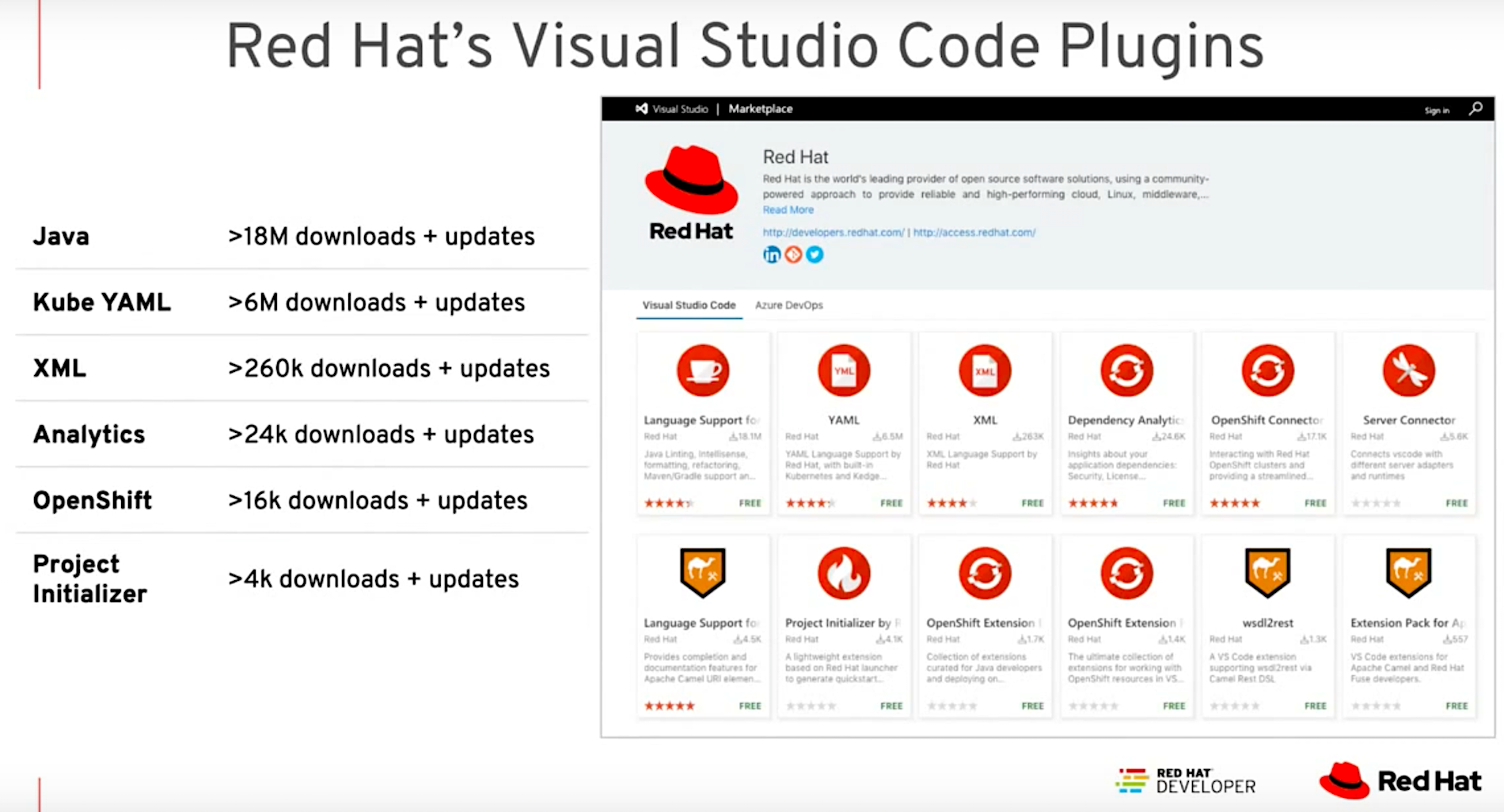The image size is (1504, 812).
Task: Select the Visual Studio Code tab
Action: (689, 305)
